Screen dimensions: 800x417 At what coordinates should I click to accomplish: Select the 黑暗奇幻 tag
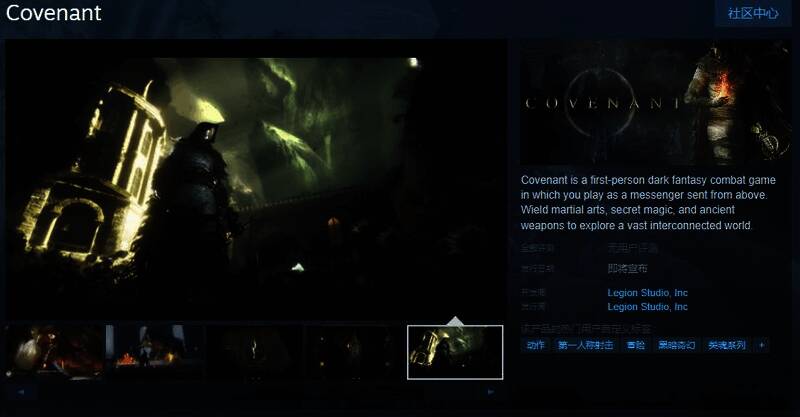pyautogui.click(x=676, y=345)
